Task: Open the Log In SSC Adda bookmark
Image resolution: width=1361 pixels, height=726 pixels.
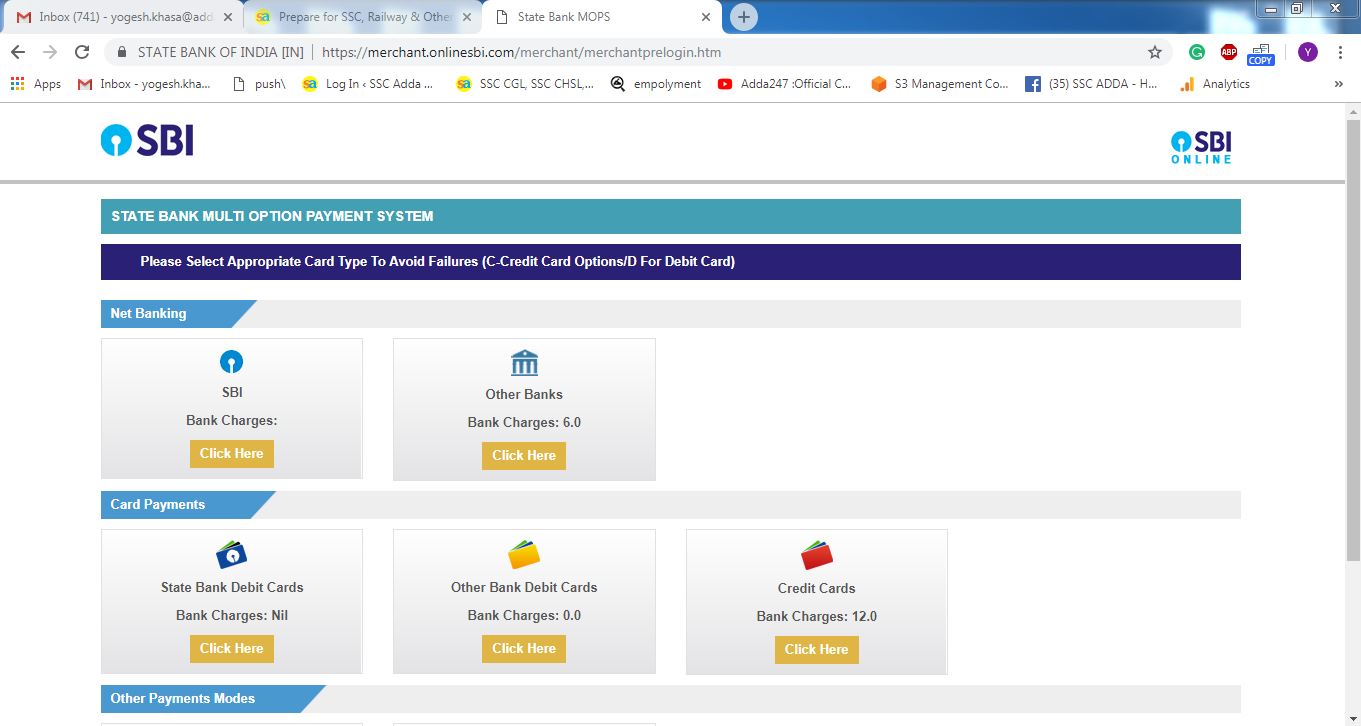Action: coord(368,84)
